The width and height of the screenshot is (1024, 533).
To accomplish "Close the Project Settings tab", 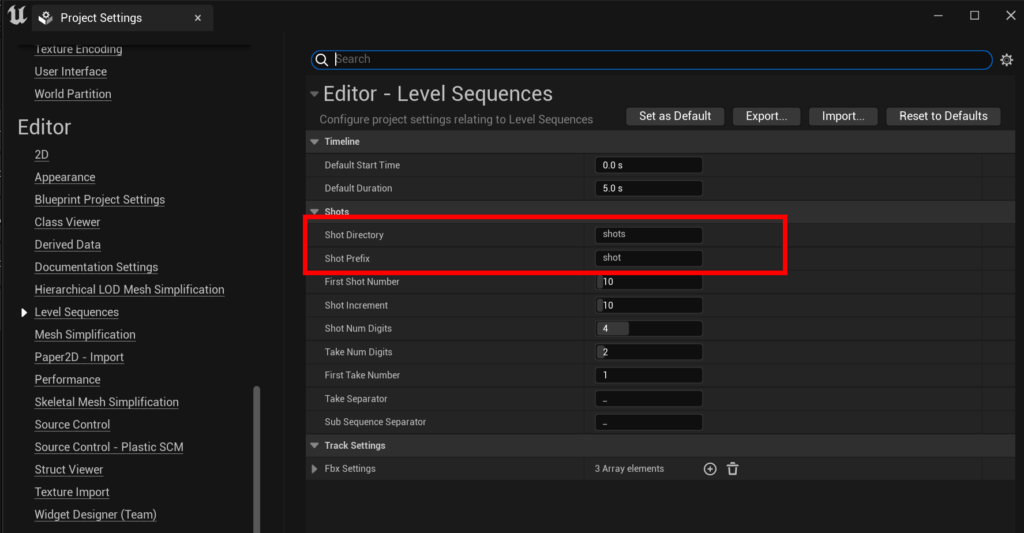I will coord(198,18).
